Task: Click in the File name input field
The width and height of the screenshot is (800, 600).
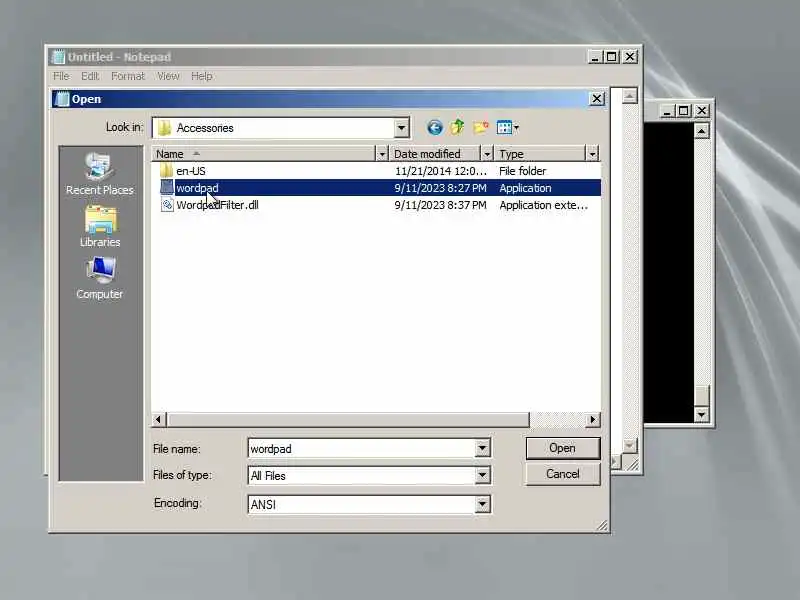Action: pyautogui.click(x=361, y=448)
